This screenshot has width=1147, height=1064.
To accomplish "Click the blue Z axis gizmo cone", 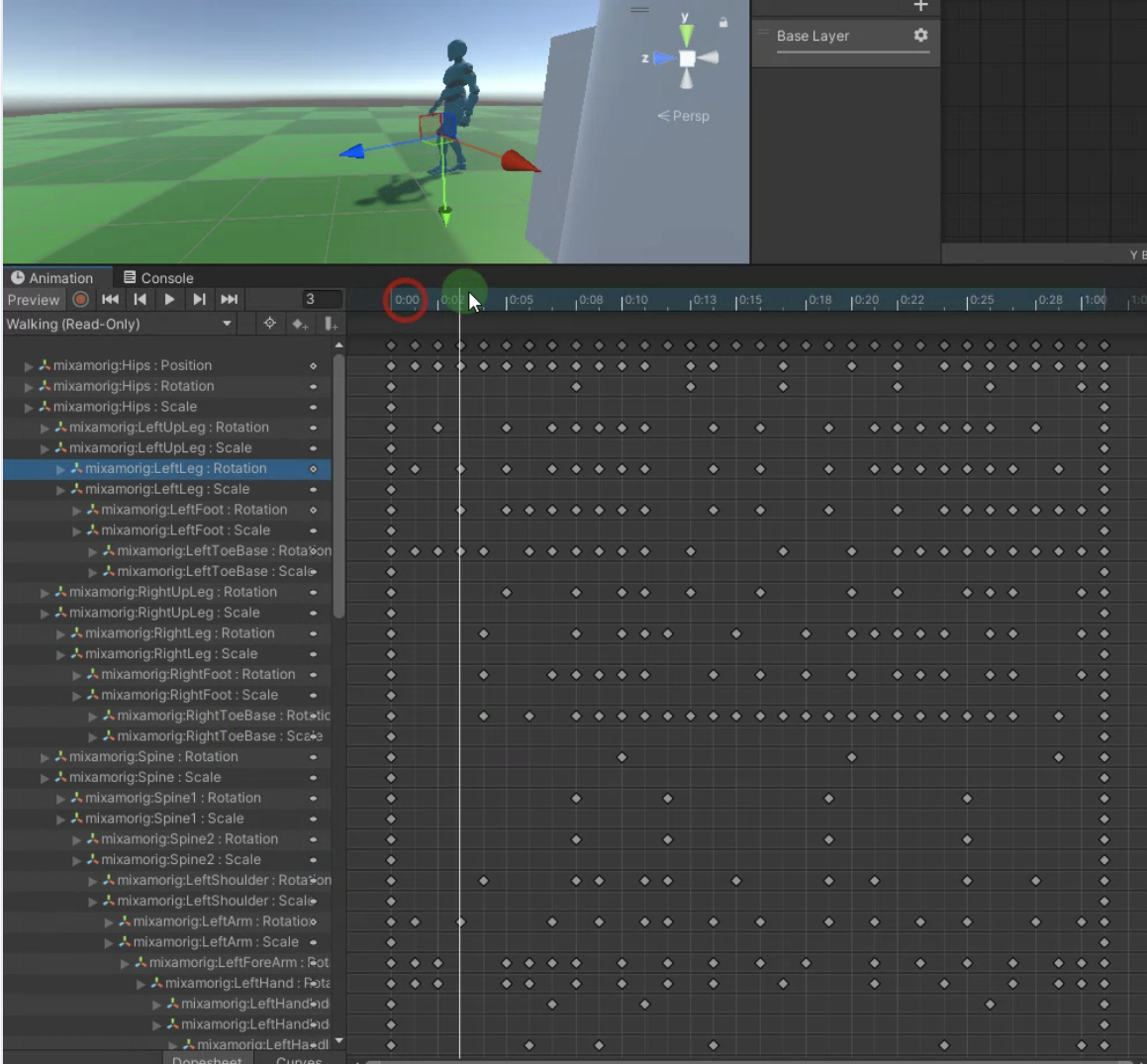I will 664,57.
